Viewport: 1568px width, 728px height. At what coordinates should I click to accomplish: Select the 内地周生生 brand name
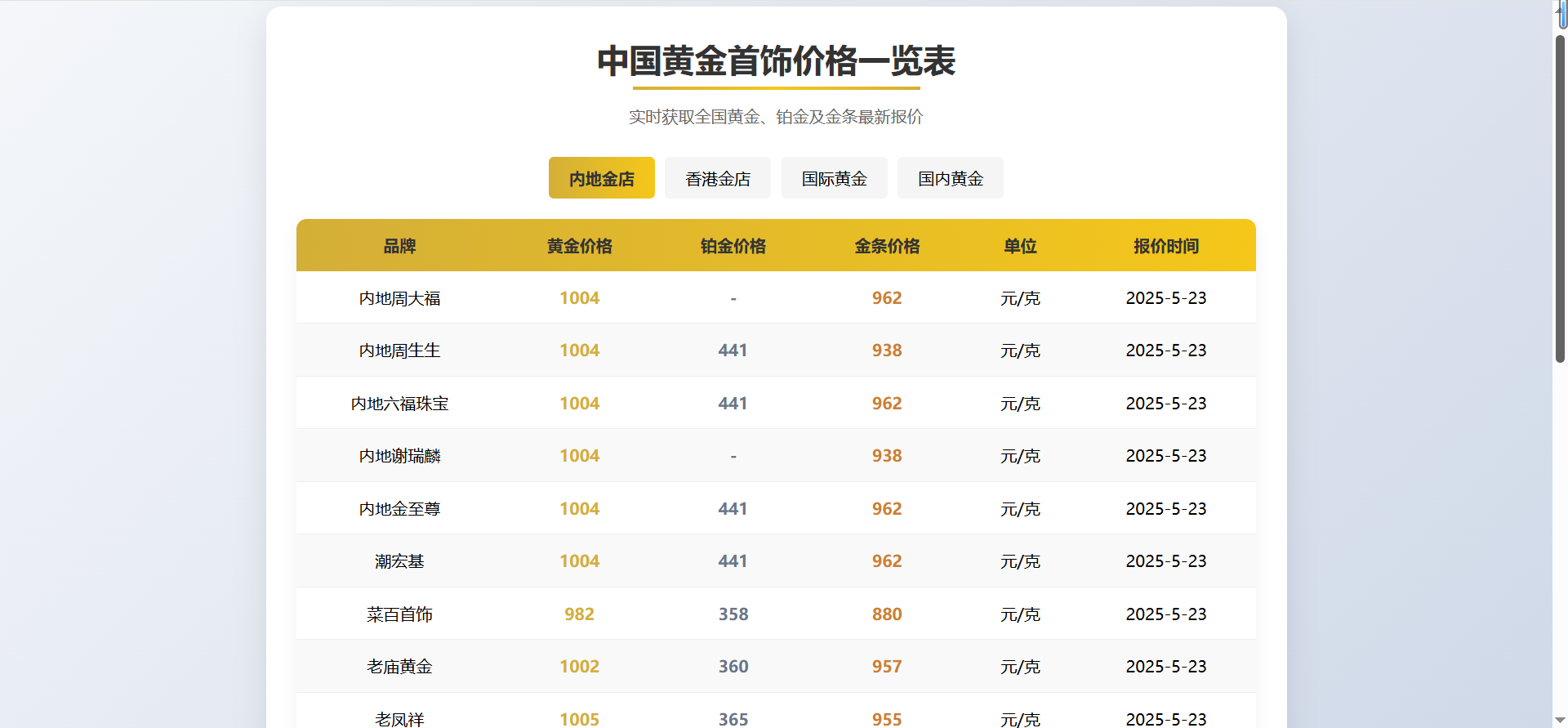399,351
